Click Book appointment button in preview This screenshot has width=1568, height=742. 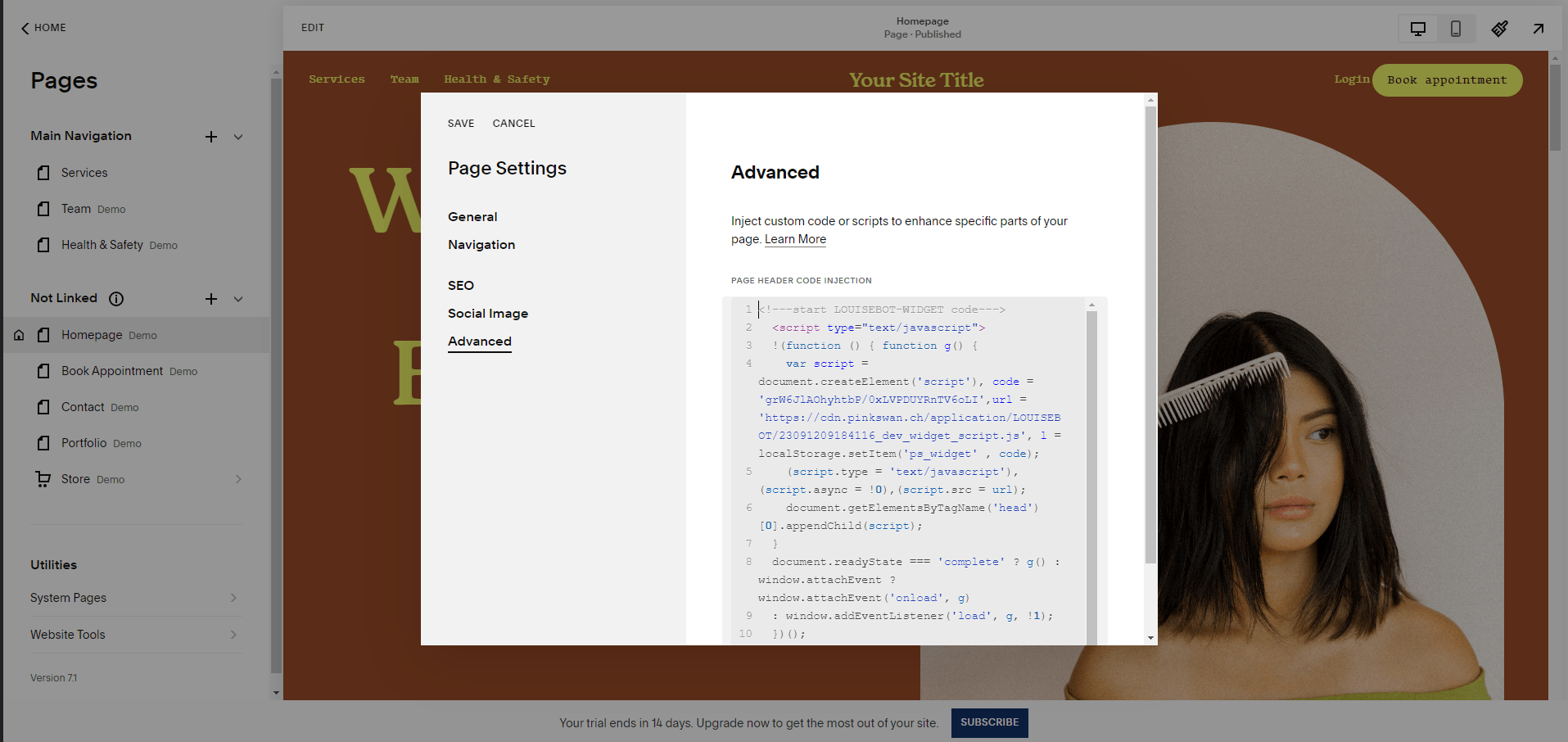coord(1447,80)
